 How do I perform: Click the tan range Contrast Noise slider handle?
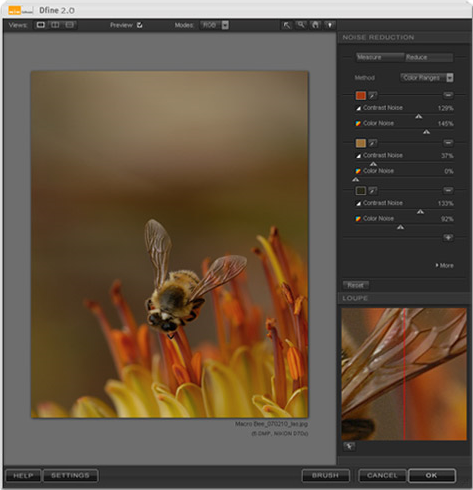373,164
